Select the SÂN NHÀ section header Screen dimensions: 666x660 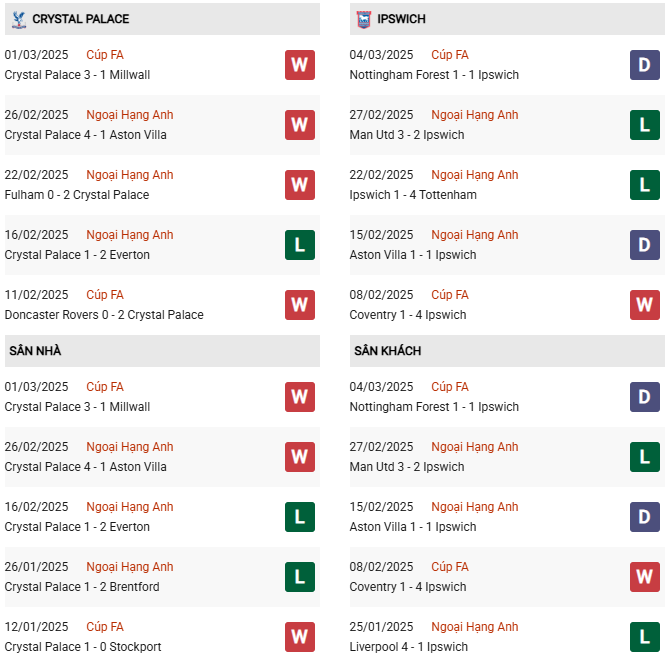(x=36, y=351)
